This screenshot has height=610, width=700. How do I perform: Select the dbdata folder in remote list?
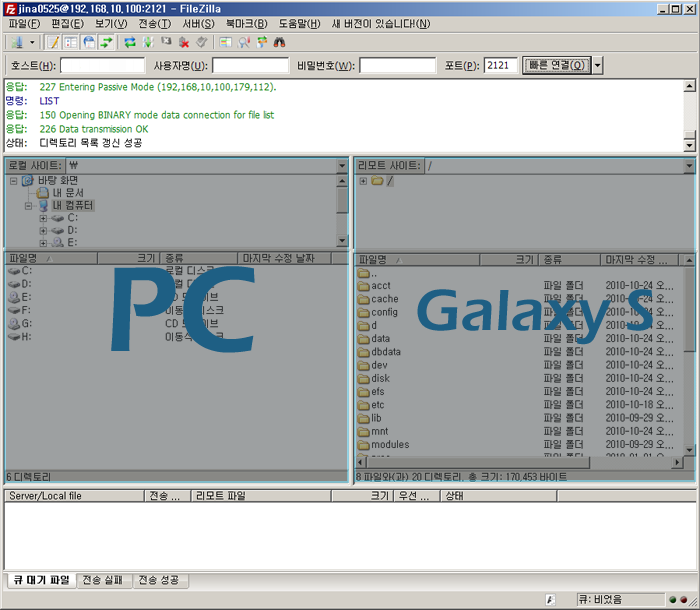(386, 352)
